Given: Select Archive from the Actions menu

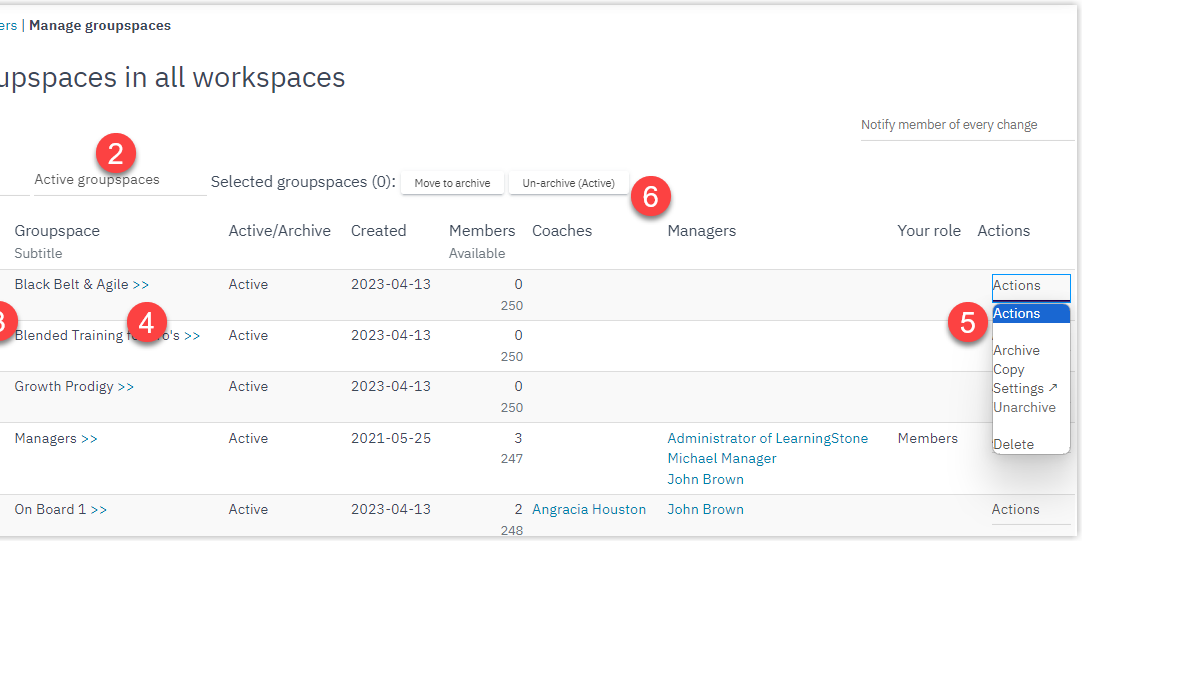Looking at the screenshot, I should click(x=1016, y=350).
